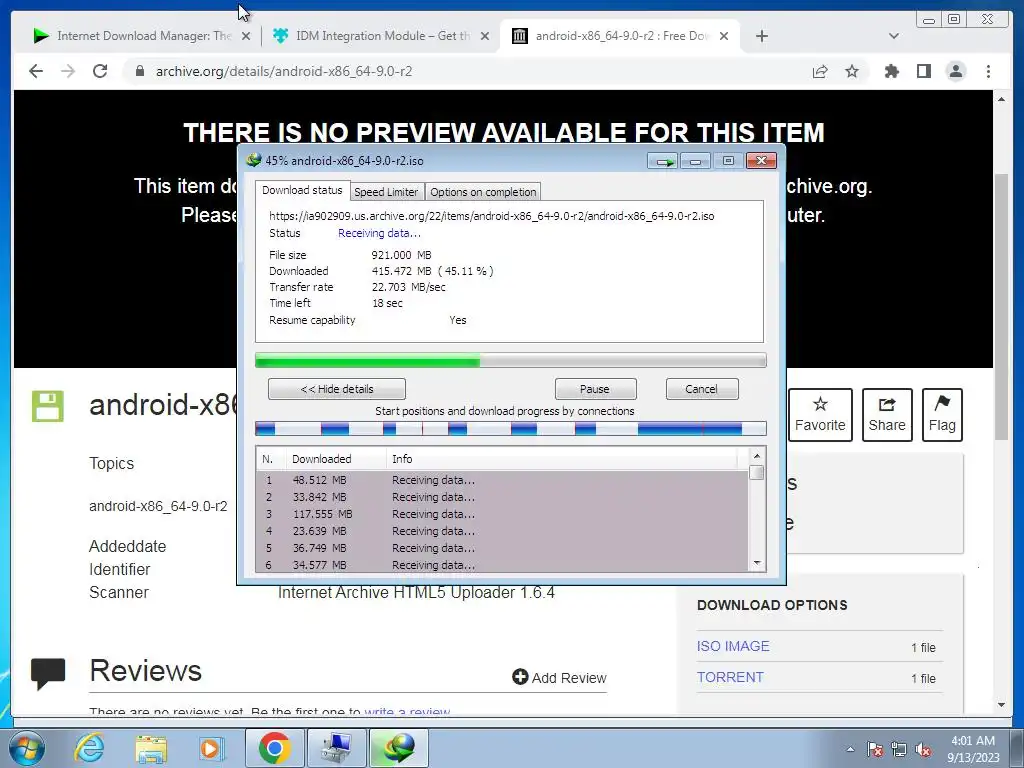This screenshot has width=1024, height=768.
Task: Click Downloaded column header
Action: 336,459
